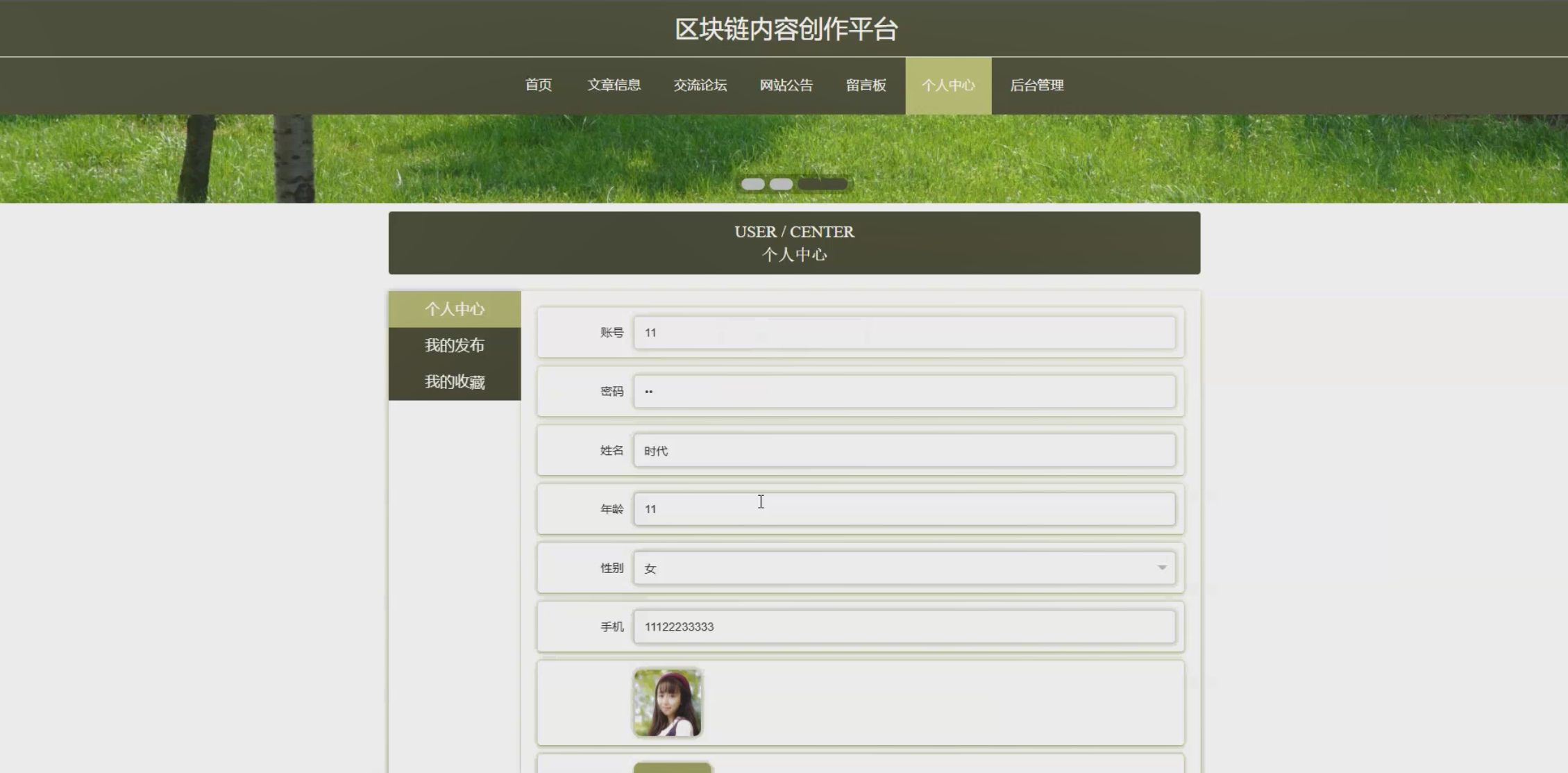This screenshot has width=1568, height=773.
Task: Focus the 姓名 field containing 时代
Action: [x=904, y=451]
